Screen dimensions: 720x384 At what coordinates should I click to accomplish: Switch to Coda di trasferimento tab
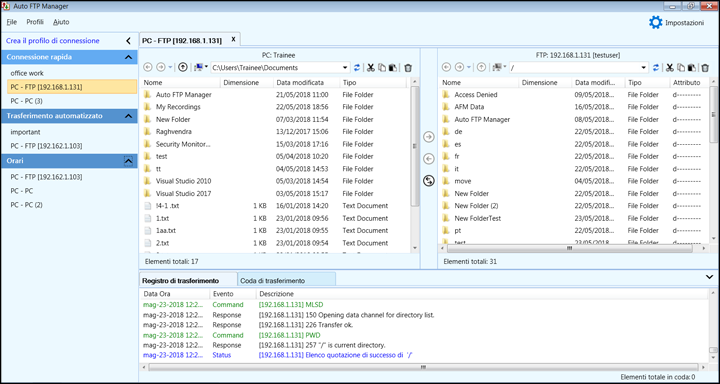click(x=279, y=281)
